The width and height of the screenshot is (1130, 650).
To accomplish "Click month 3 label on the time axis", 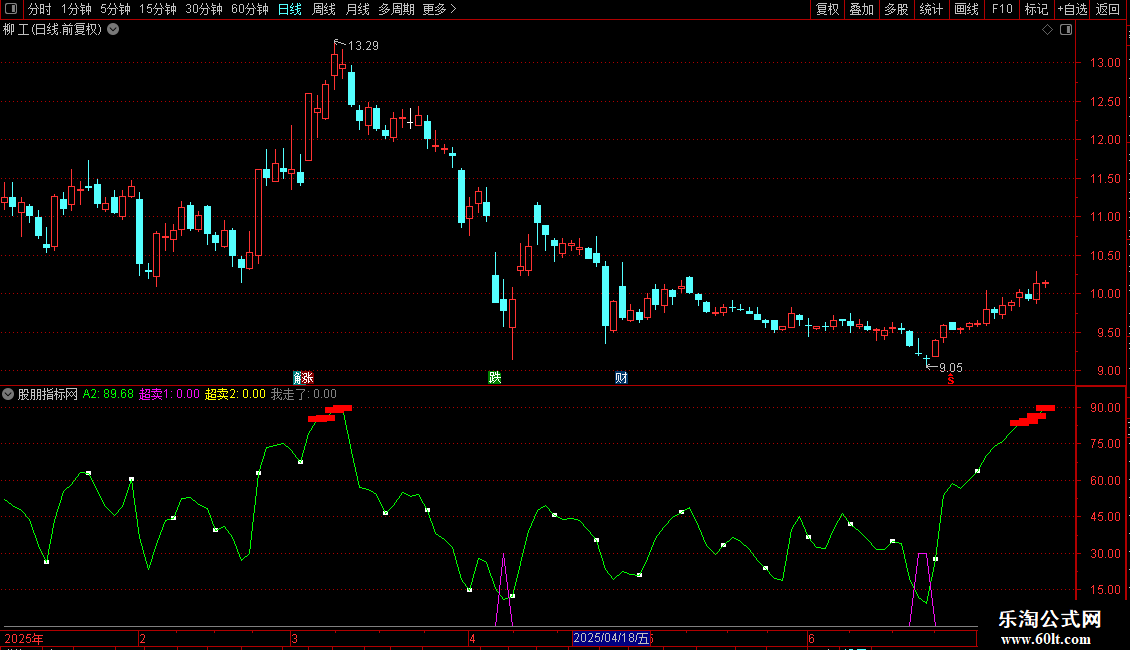I will [x=294, y=638].
